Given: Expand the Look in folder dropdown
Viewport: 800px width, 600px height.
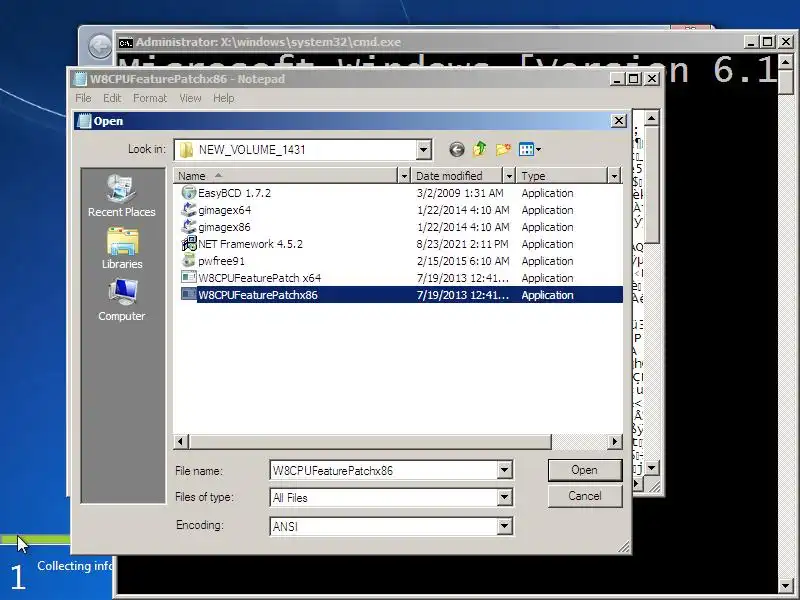Looking at the screenshot, I should tap(423, 150).
